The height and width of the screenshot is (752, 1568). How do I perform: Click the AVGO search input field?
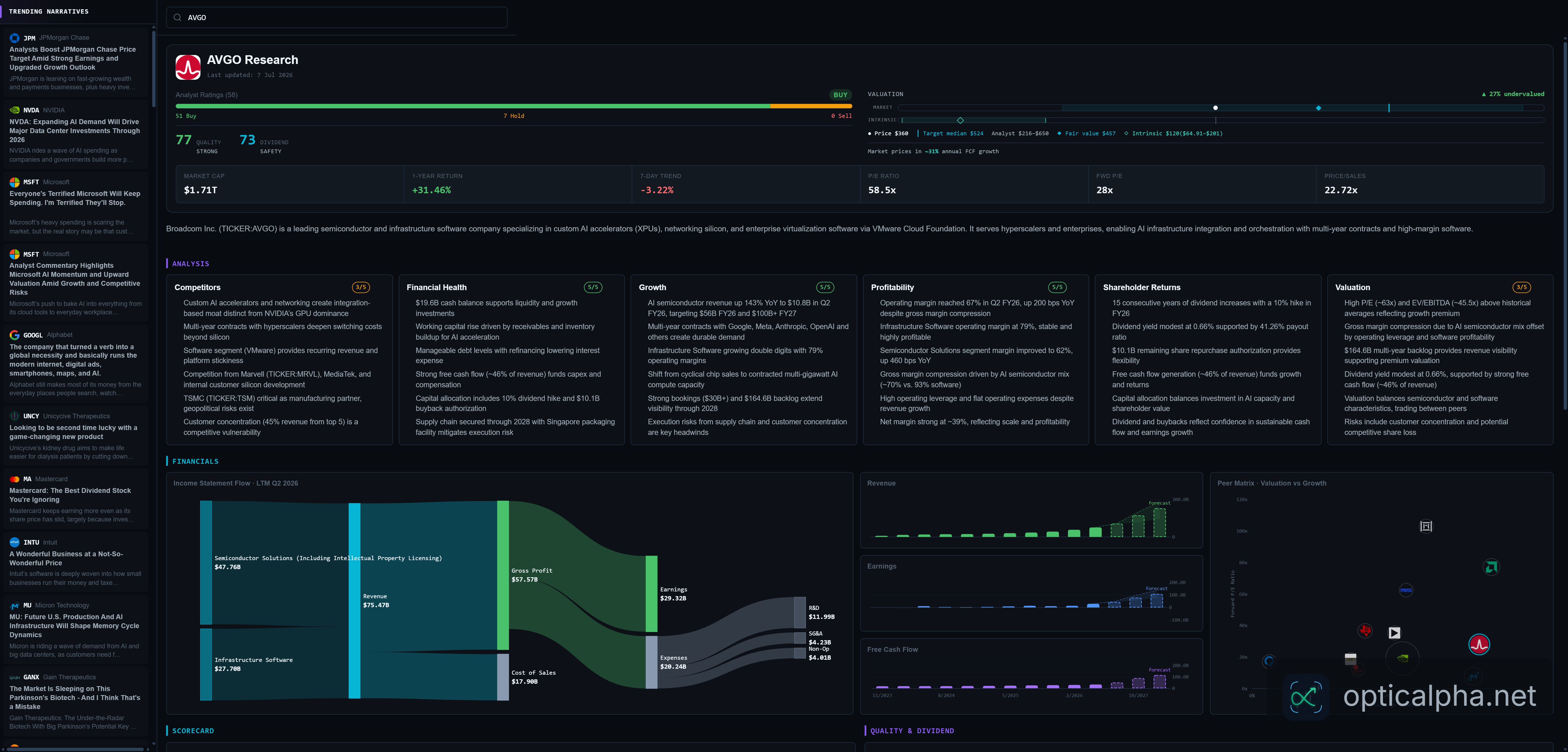(x=337, y=18)
